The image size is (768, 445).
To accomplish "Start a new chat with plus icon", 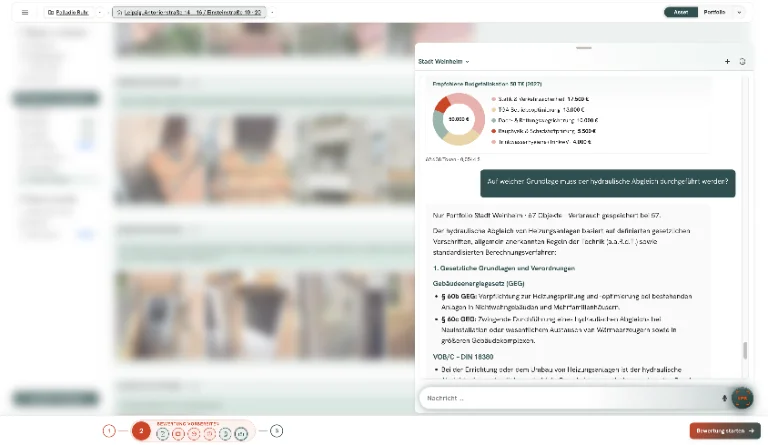I will pyautogui.click(x=727, y=62).
